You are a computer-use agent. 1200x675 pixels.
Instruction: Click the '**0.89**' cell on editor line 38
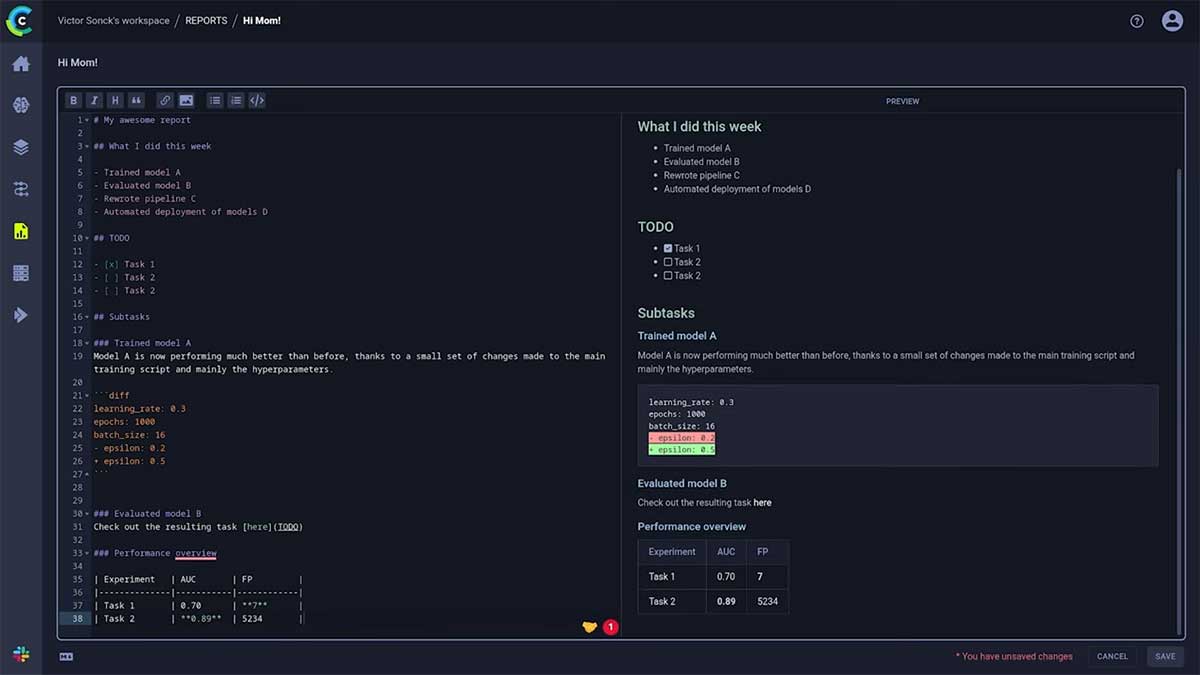[201, 619]
